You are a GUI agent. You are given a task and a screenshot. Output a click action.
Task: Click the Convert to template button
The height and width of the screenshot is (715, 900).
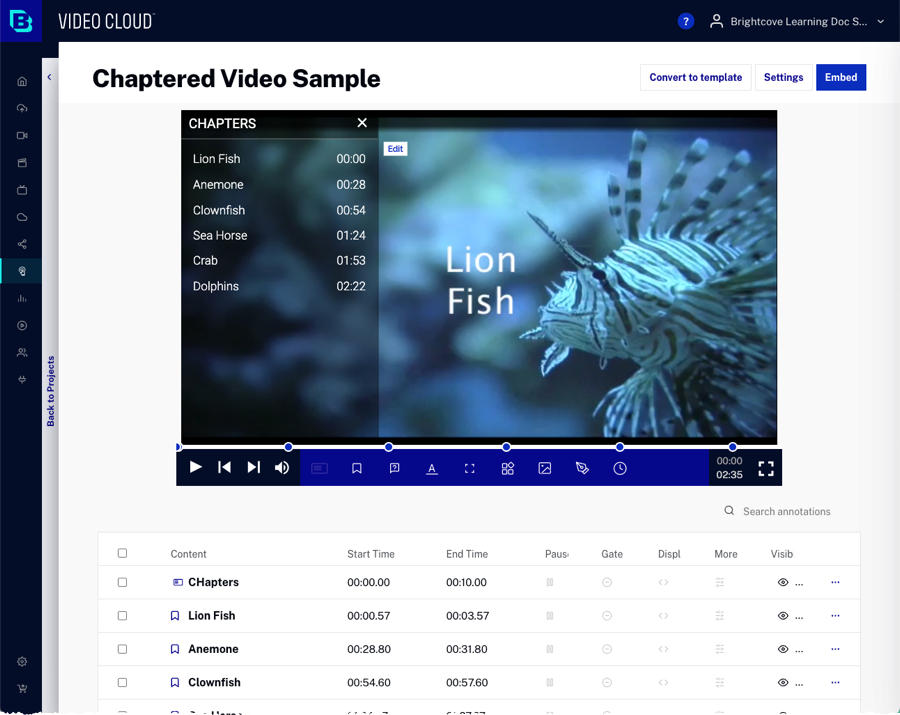point(695,77)
